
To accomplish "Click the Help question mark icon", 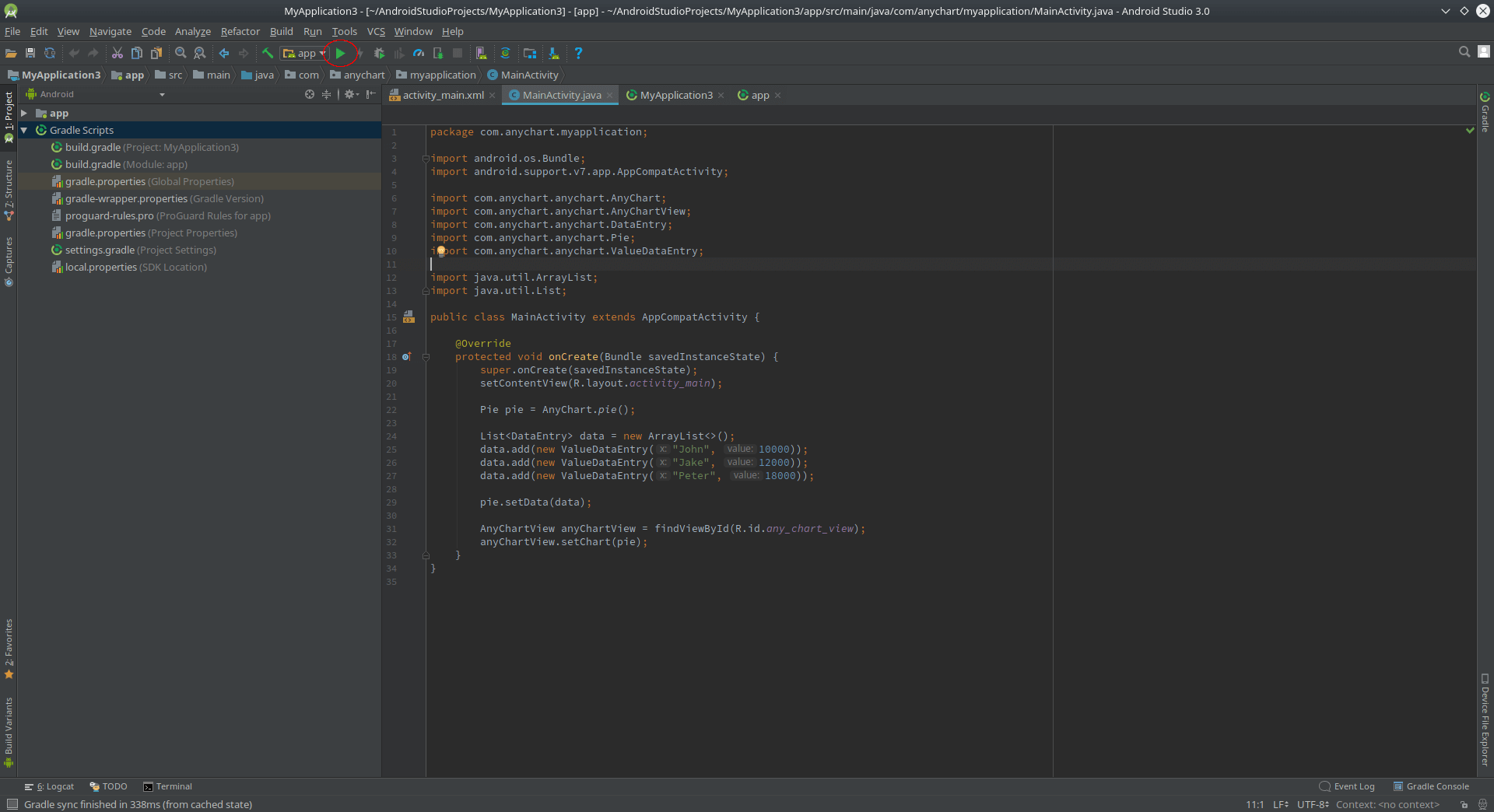I will point(578,53).
